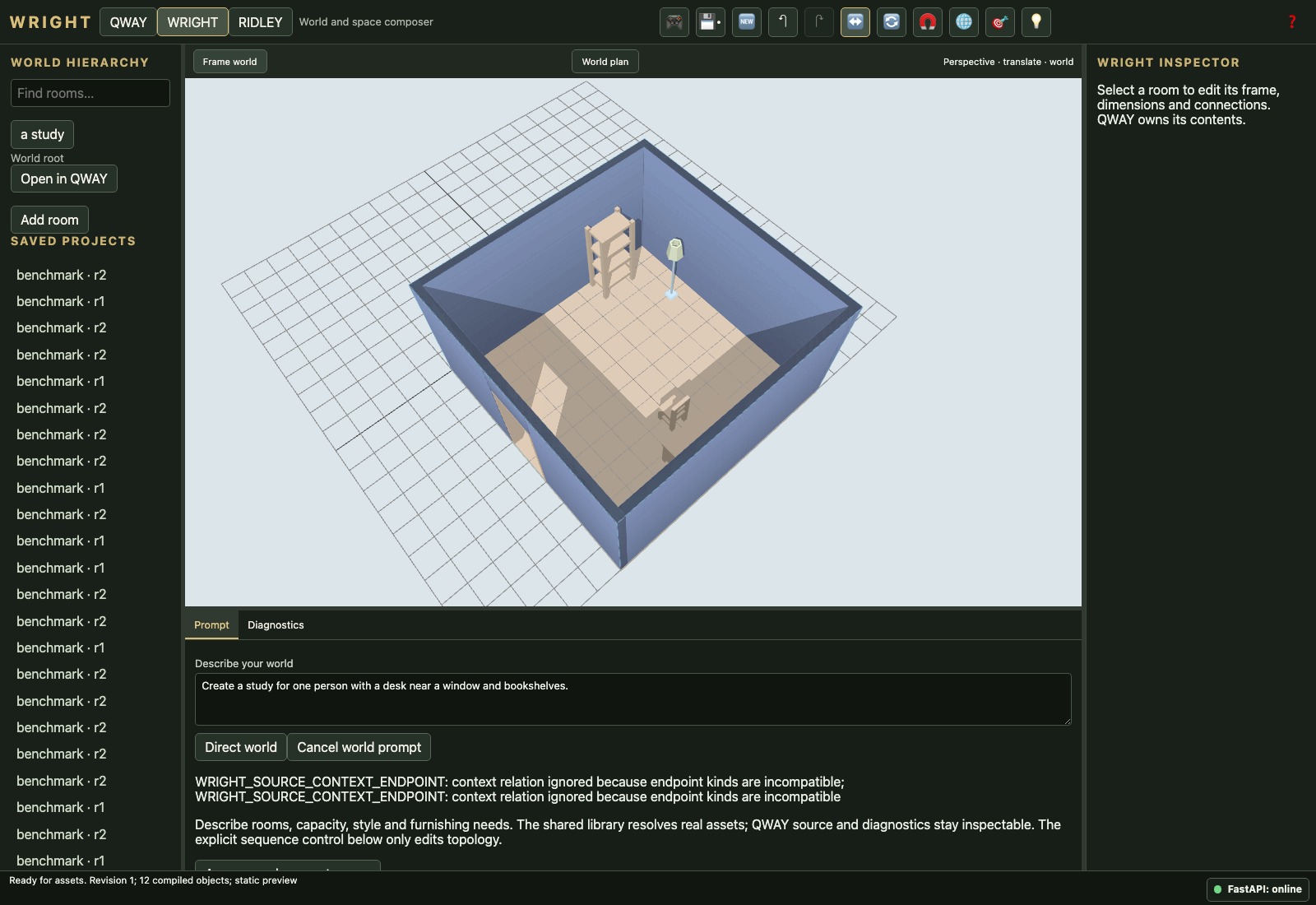Click the WORLD HIERARCHY heading
Viewport: 1316px width, 905px height.
tap(80, 63)
